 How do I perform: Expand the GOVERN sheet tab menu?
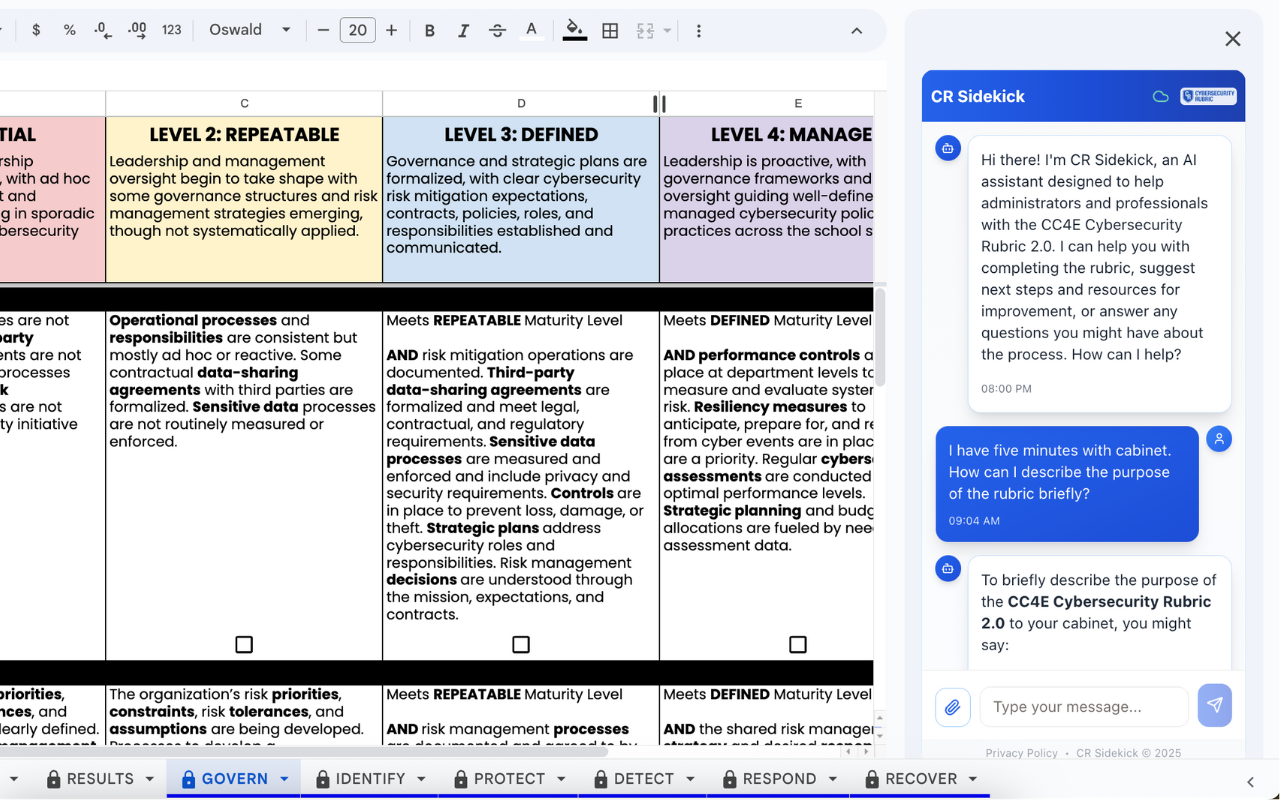284,779
